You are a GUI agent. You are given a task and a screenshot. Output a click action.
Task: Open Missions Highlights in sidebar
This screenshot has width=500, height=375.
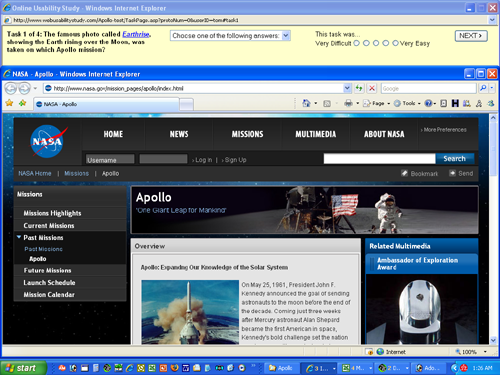(52, 213)
